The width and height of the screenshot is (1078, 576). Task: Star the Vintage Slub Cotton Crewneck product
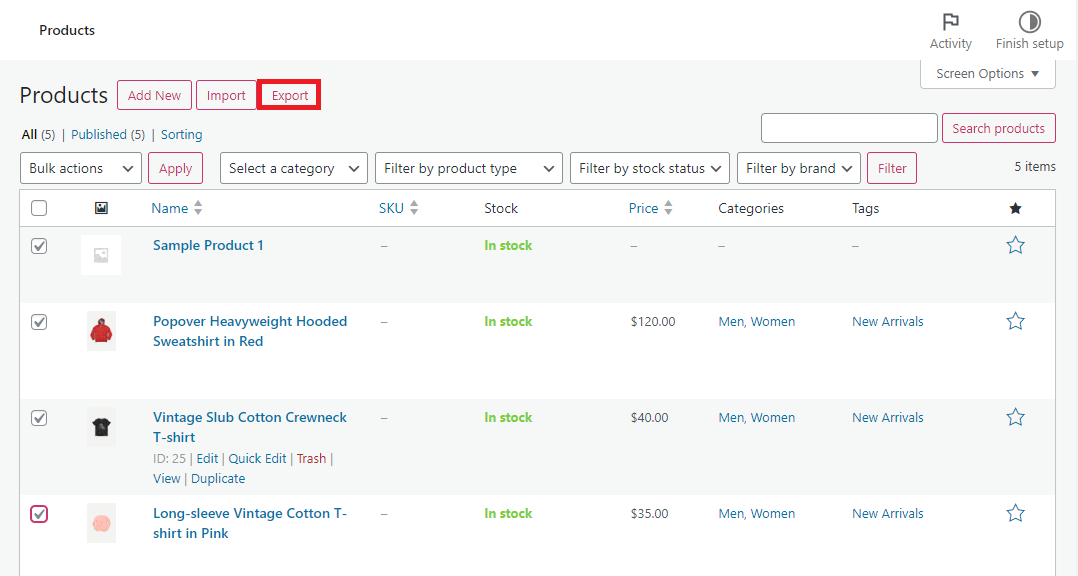pos(1015,417)
